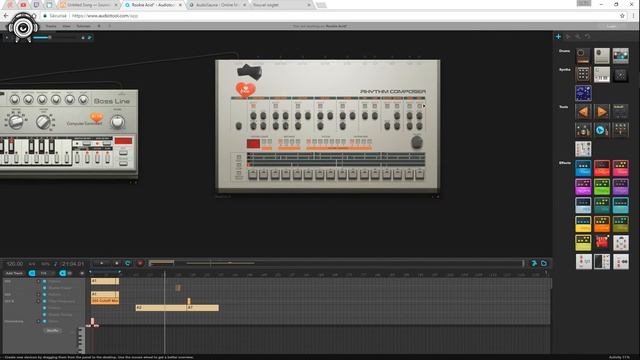Image resolution: width=640 pixels, height=360 pixels.
Task: Toggle the cyan dot on the bottom track row
Action: [44, 321]
